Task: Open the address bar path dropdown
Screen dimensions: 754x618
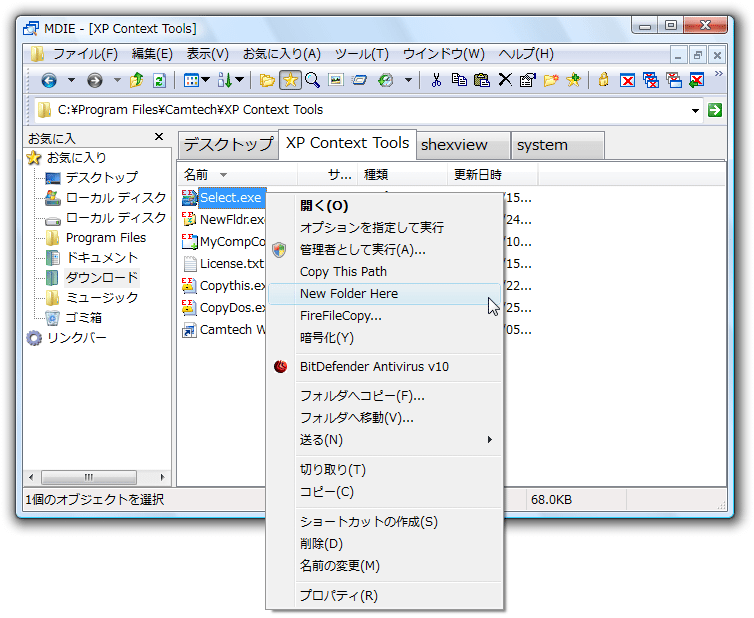Action: [695, 111]
